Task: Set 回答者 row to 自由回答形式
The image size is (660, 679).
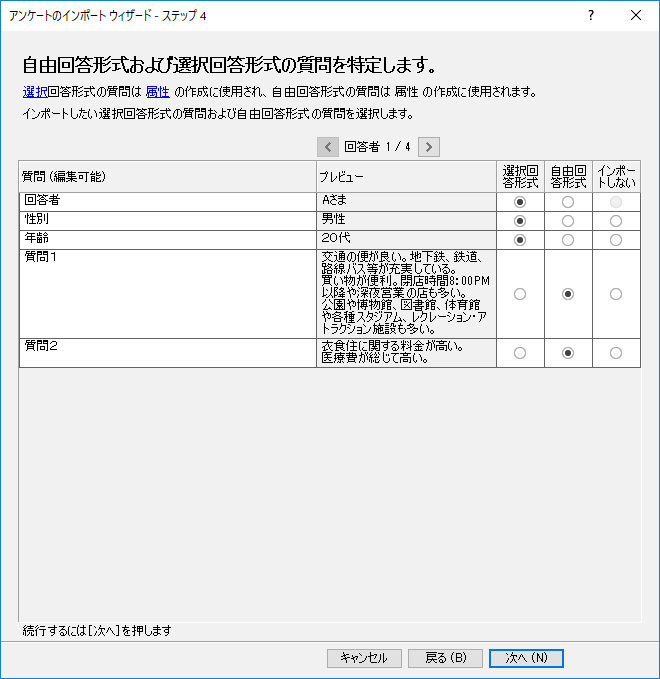Action: click(x=568, y=201)
